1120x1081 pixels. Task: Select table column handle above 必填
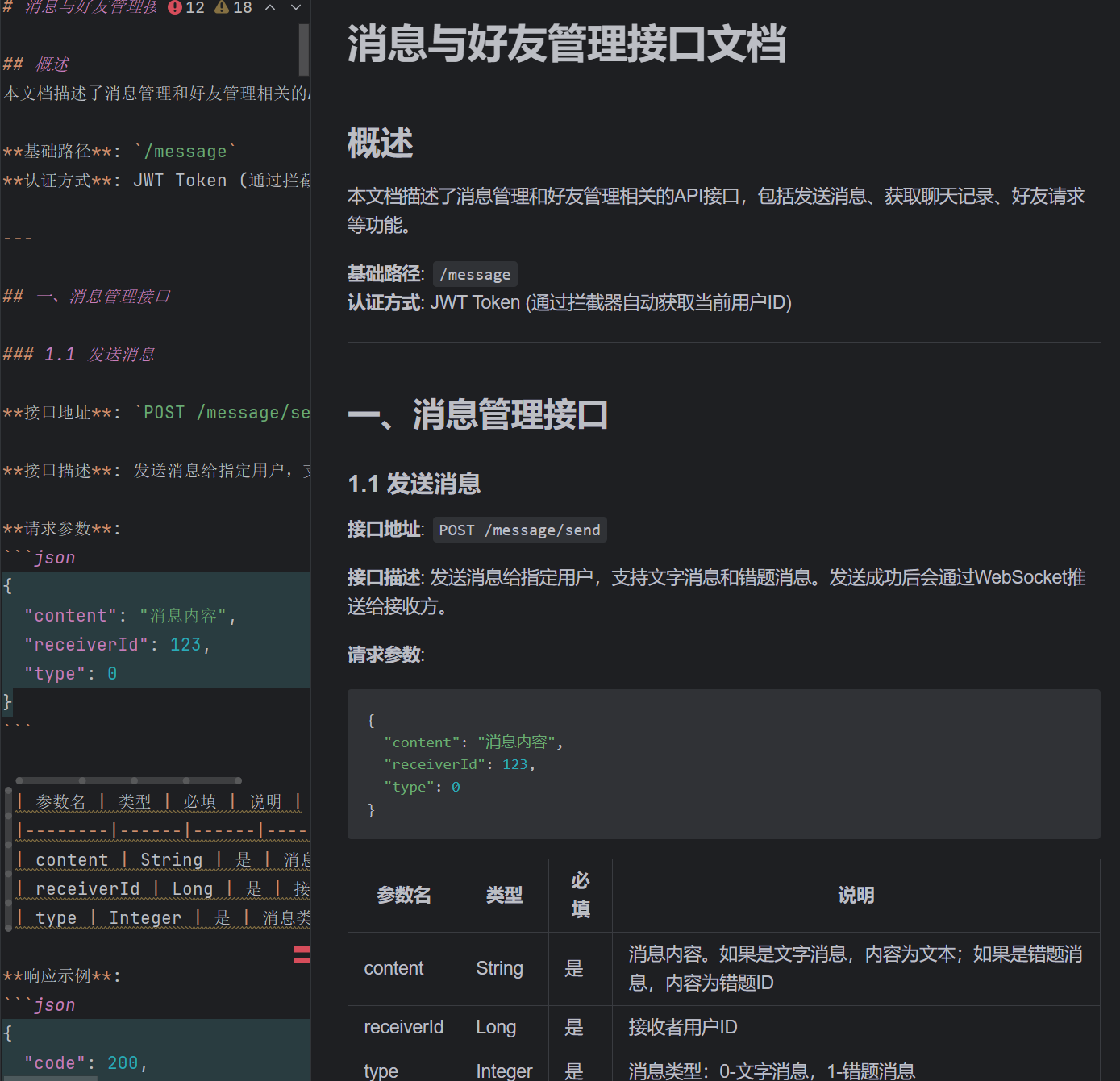pos(160,780)
